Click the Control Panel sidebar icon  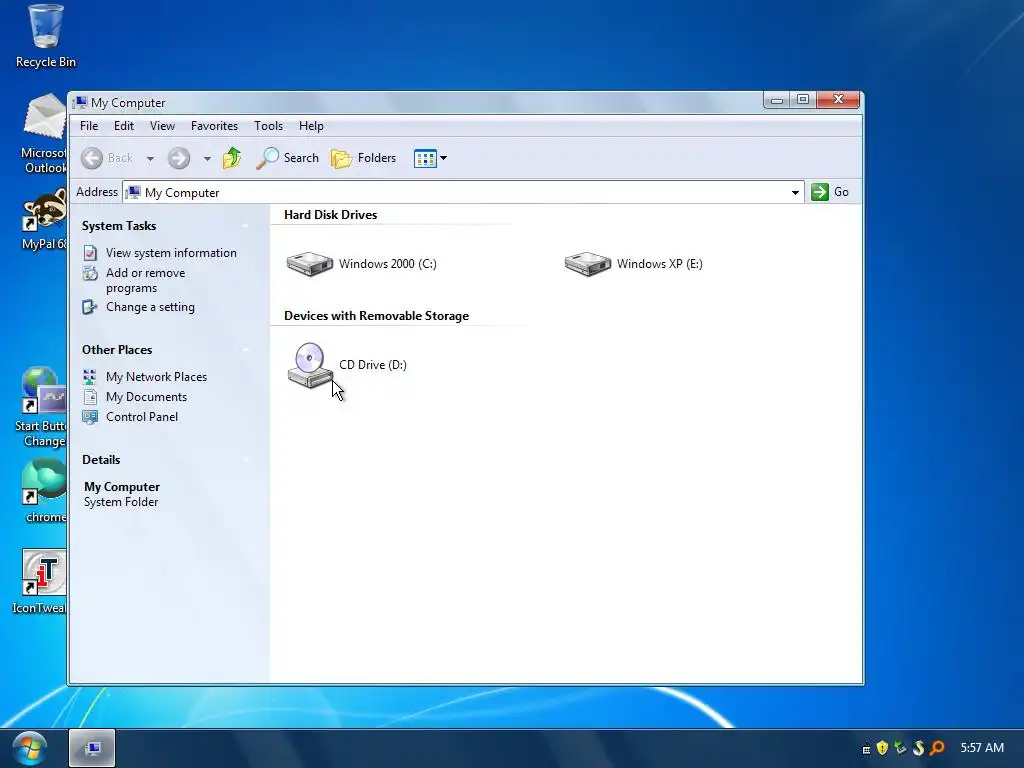(x=90, y=417)
